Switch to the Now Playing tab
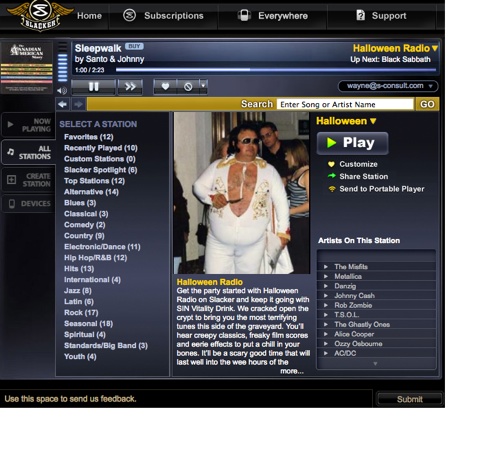This screenshot has width=500, height=456. coord(28,125)
